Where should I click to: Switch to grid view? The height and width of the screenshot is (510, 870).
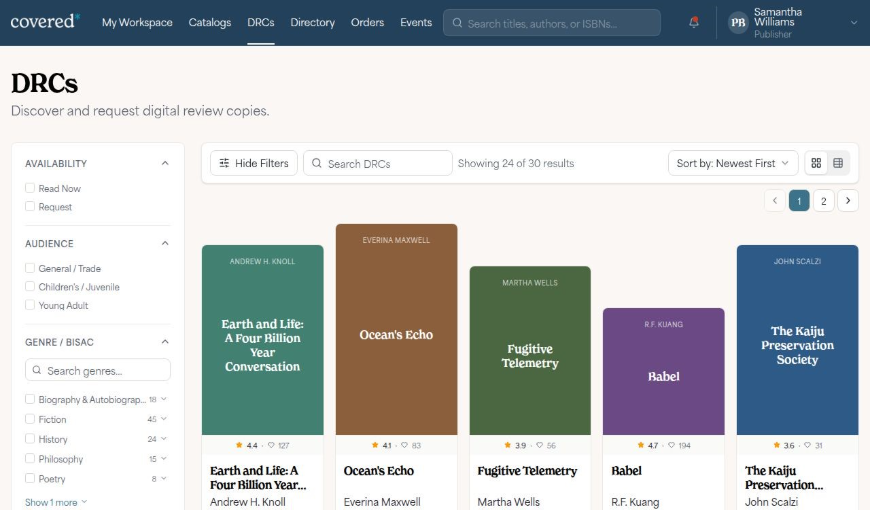coord(816,163)
